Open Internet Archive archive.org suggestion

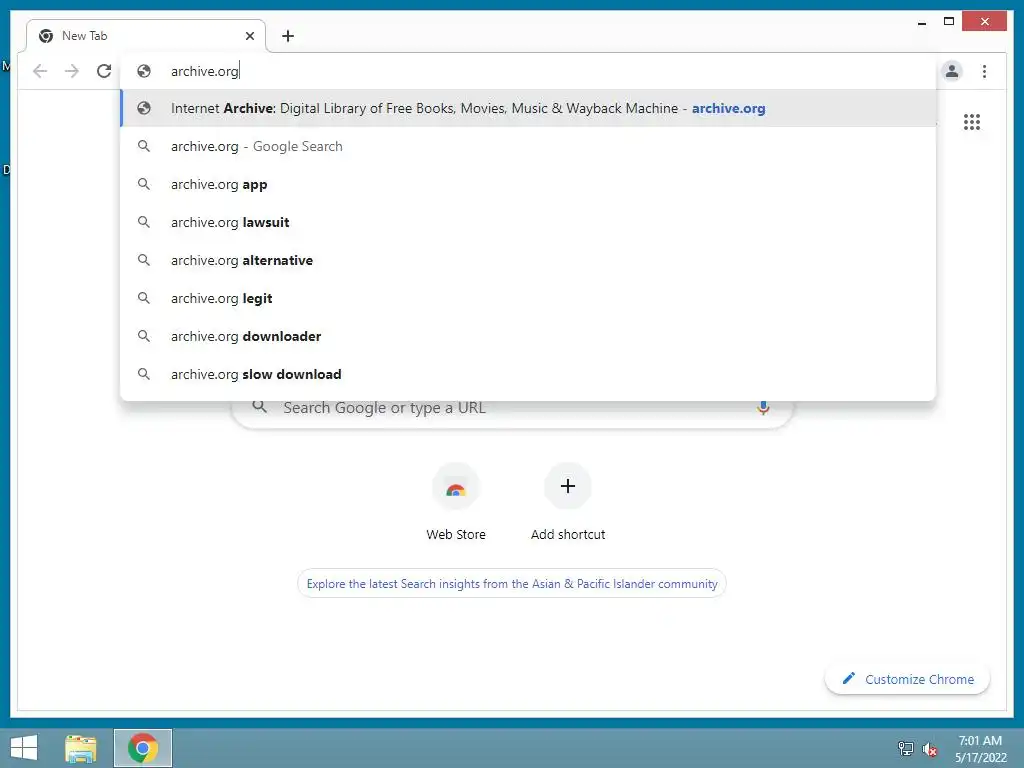pos(528,108)
